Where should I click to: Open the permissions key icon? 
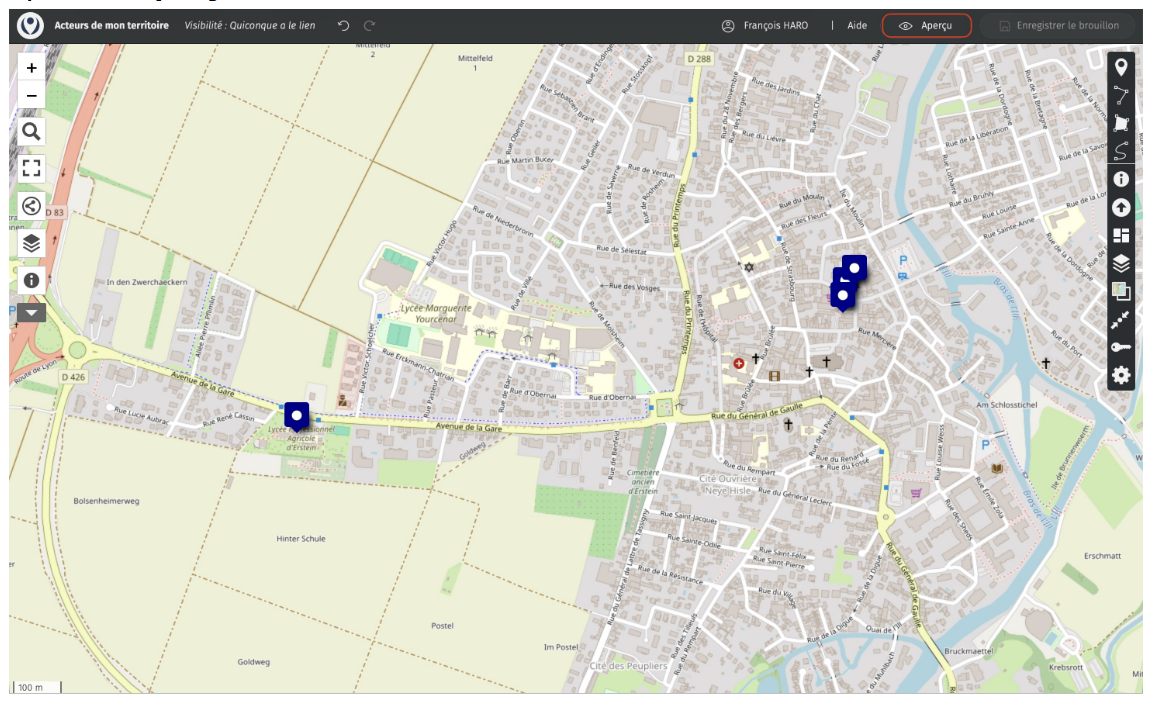tap(1121, 348)
